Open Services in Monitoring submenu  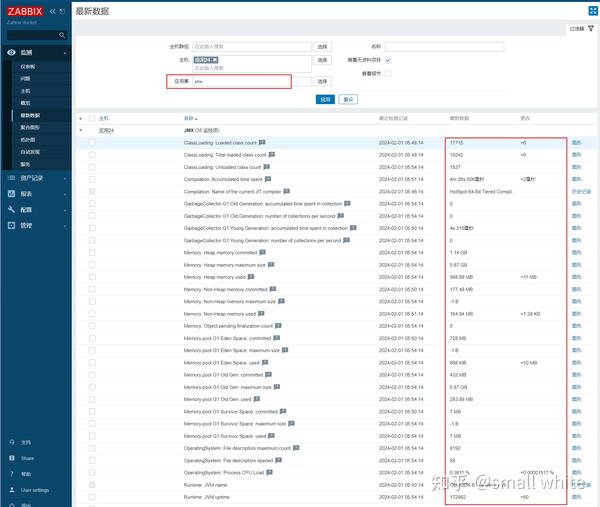click(x=25, y=164)
